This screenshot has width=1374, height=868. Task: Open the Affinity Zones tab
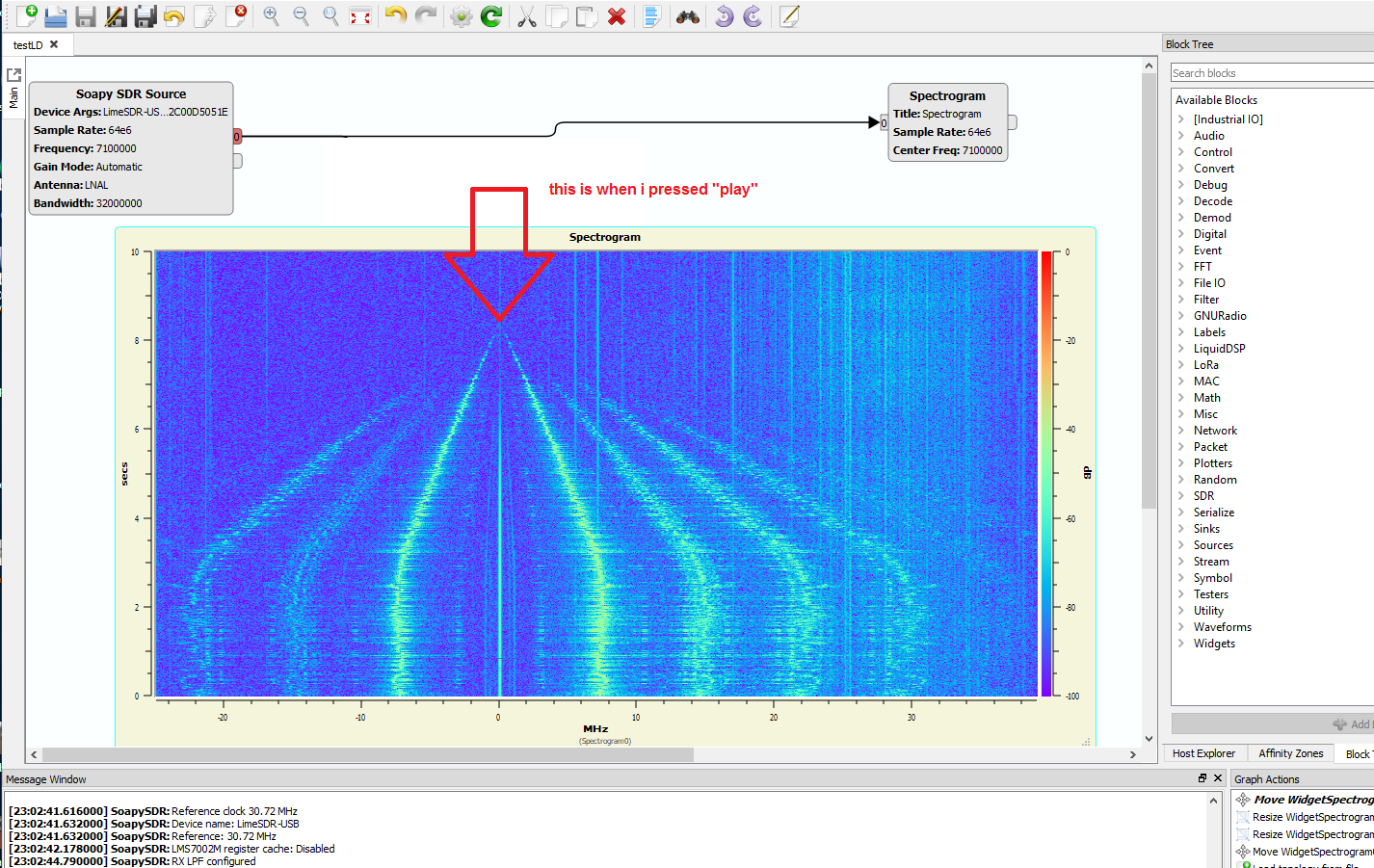point(1290,753)
